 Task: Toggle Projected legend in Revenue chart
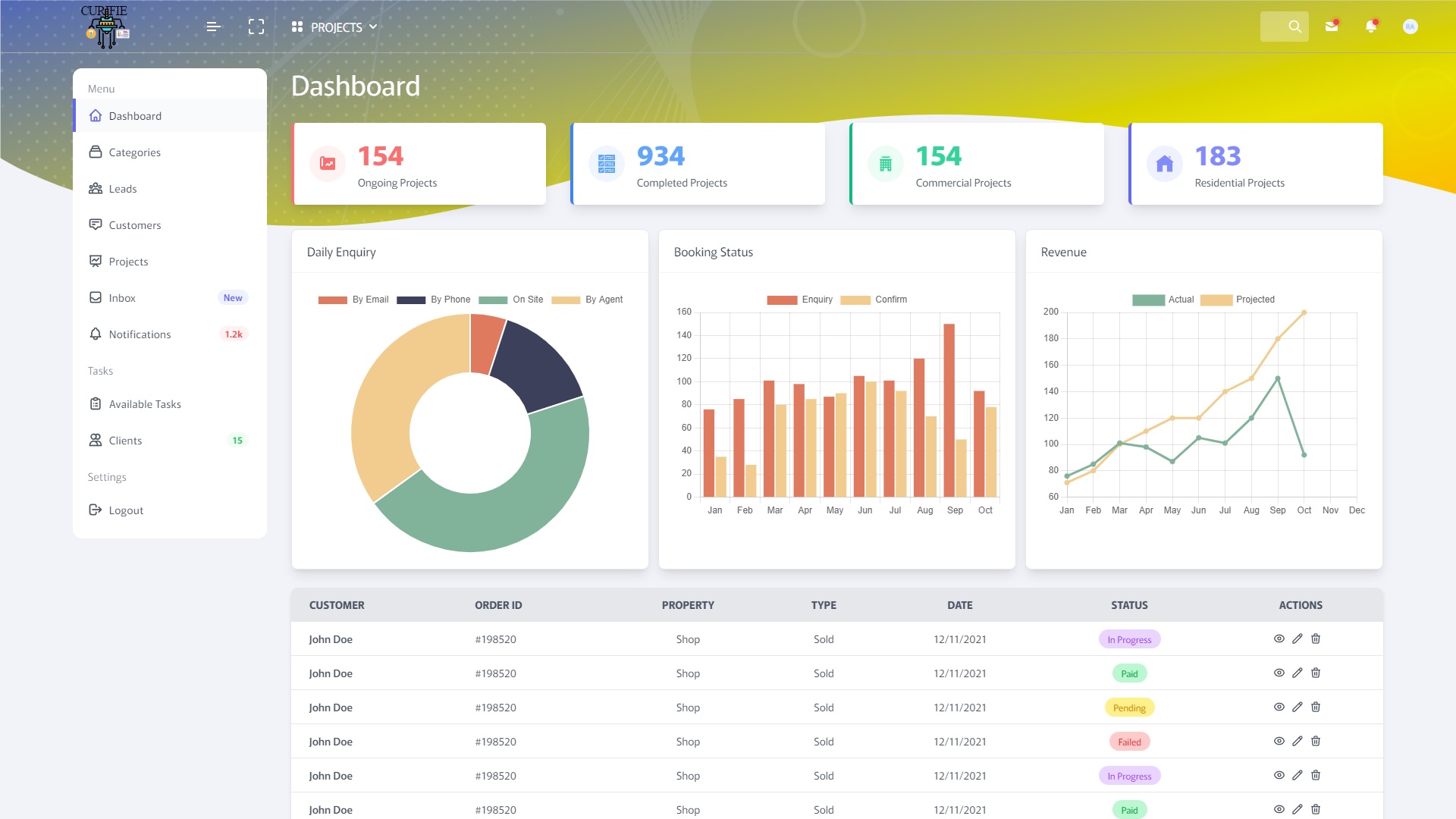click(1238, 300)
